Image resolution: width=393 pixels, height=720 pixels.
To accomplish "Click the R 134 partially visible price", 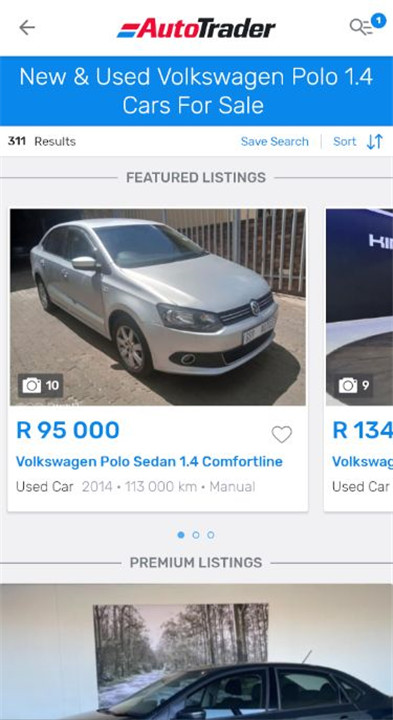I will click(x=363, y=430).
